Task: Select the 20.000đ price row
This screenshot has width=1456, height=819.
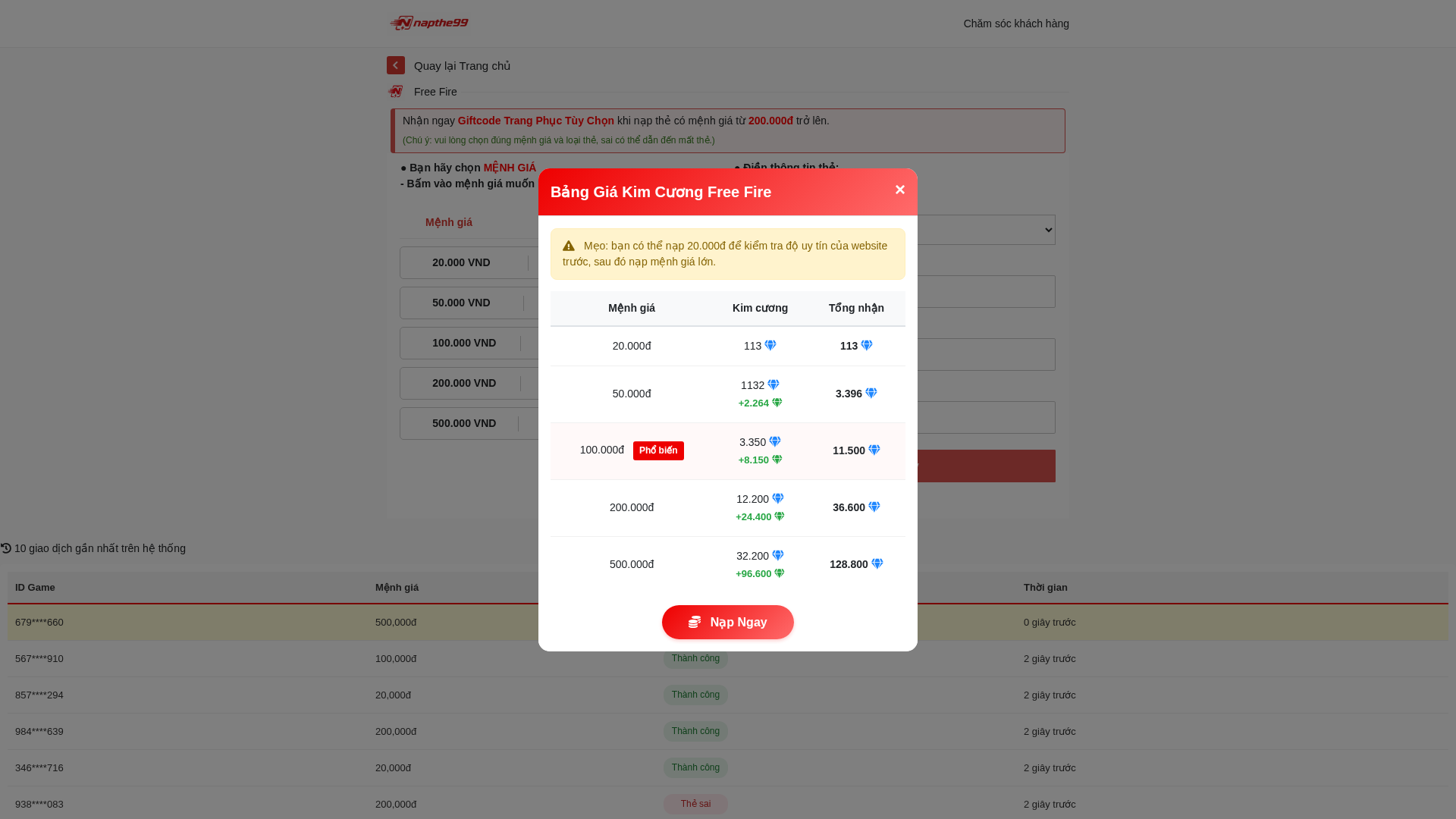Action: [728, 346]
